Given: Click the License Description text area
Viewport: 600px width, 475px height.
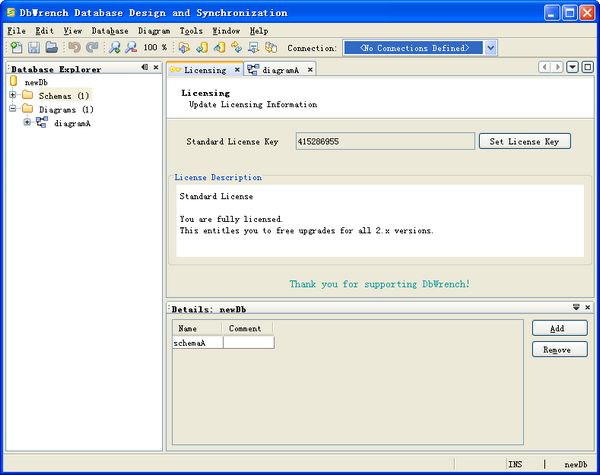Looking at the screenshot, I should coord(380,221).
